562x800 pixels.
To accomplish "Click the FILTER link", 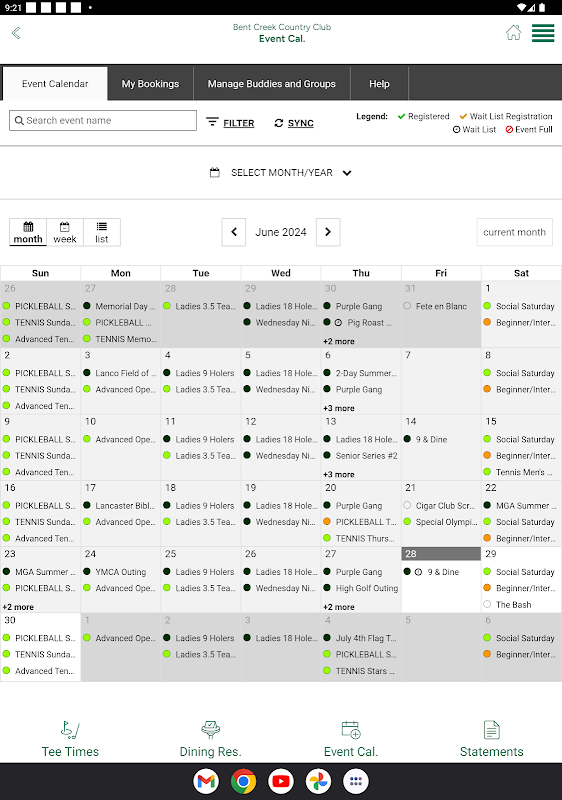I will (239, 123).
